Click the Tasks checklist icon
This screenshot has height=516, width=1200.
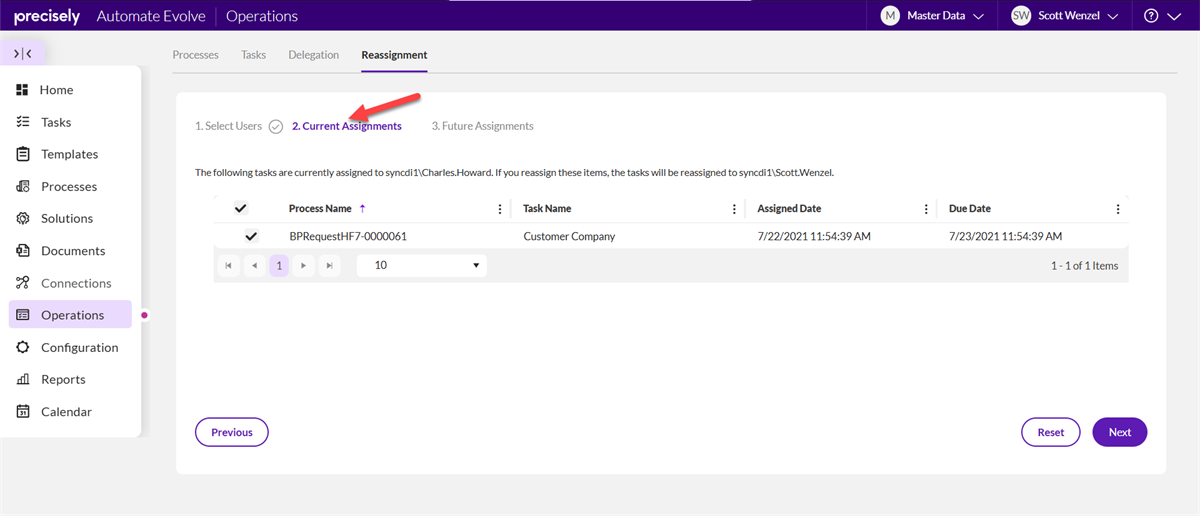coord(22,122)
